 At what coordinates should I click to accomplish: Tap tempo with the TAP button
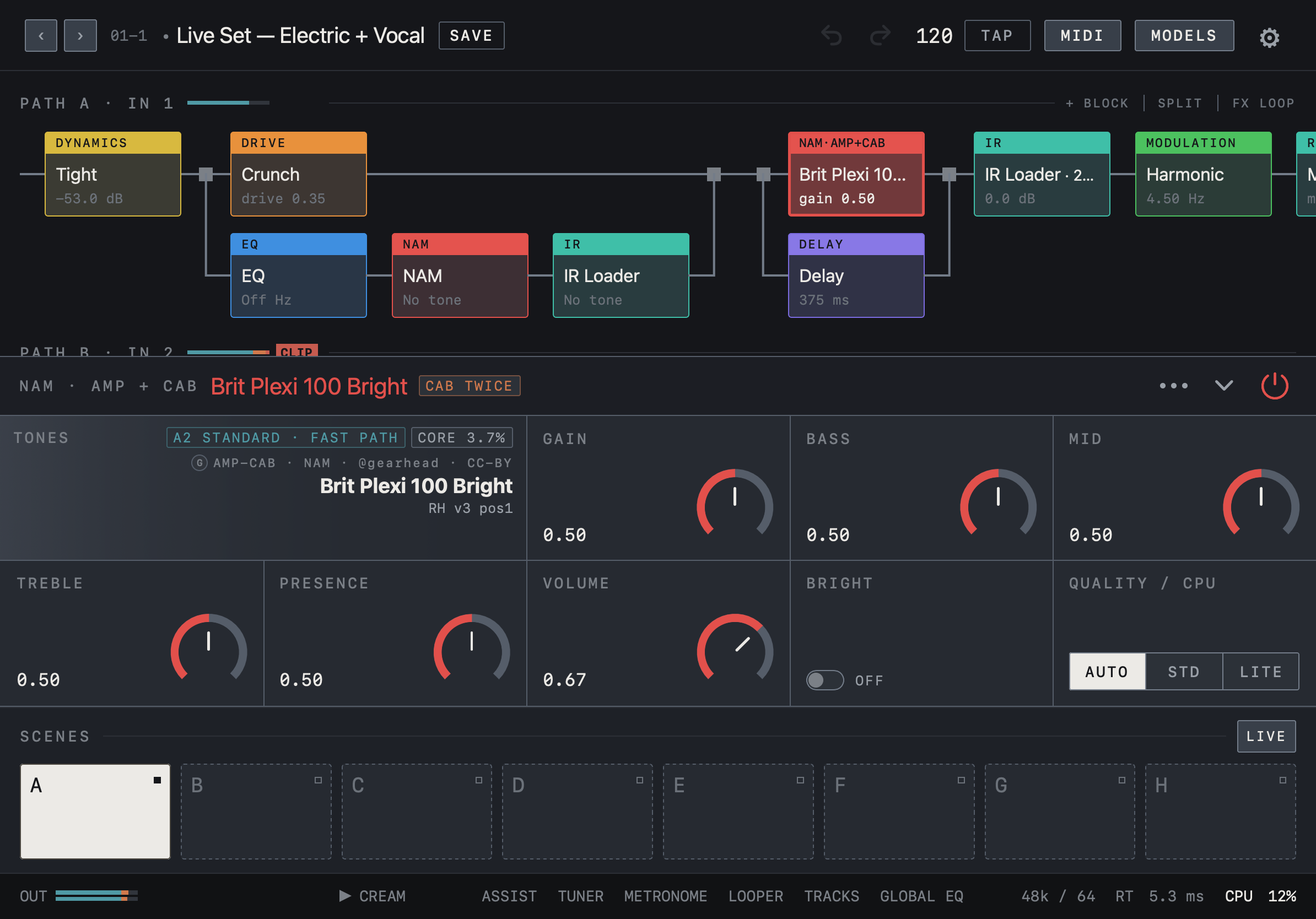(x=997, y=35)
